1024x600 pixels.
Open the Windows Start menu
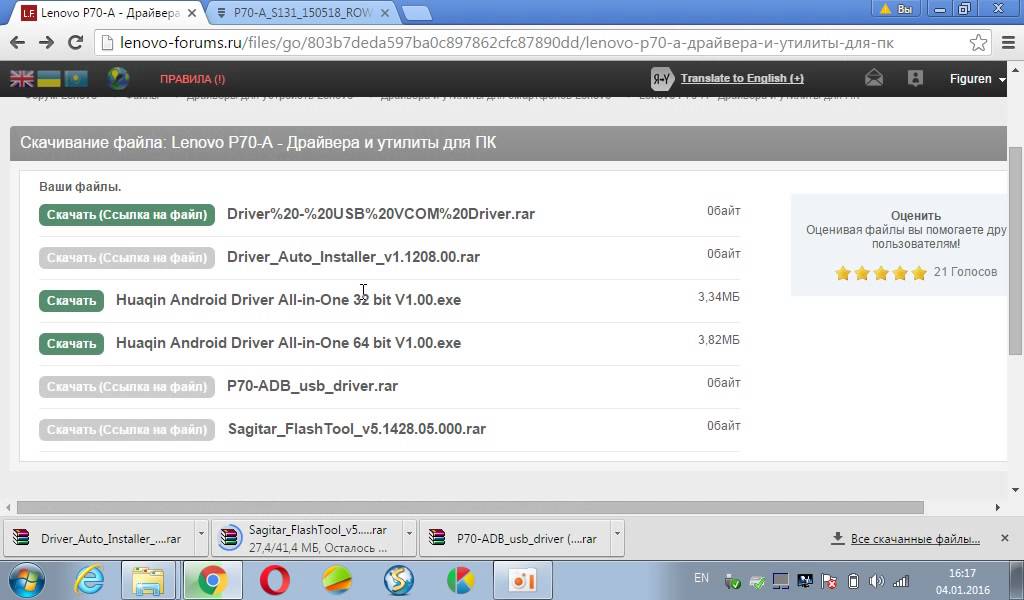click(27, 580)
